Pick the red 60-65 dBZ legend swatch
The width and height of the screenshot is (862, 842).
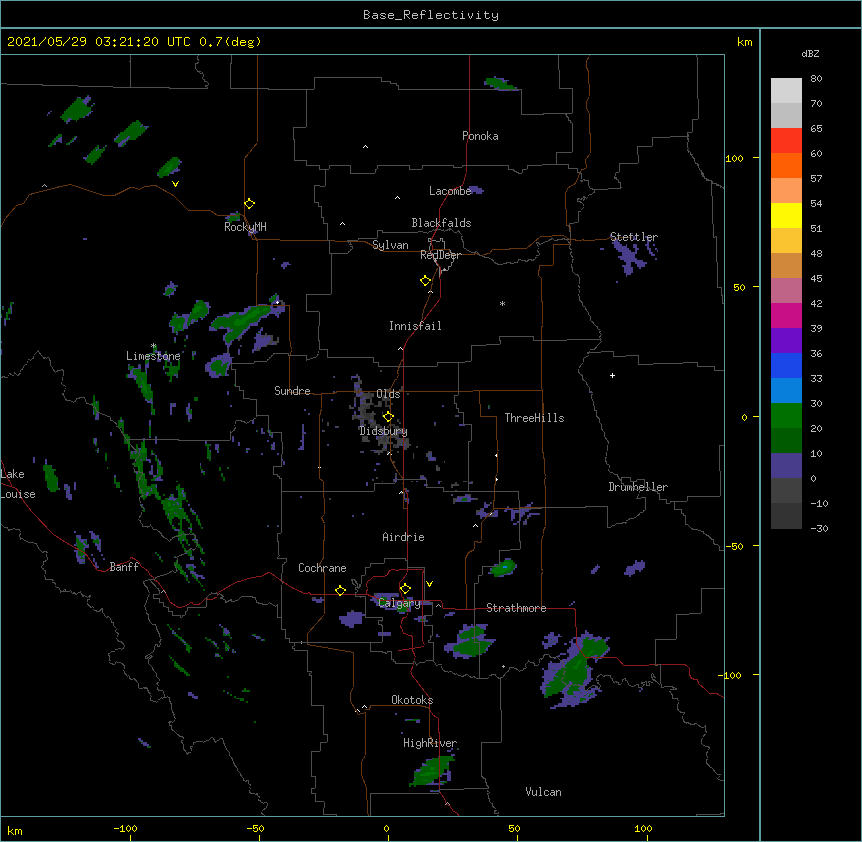coord(786,140)
